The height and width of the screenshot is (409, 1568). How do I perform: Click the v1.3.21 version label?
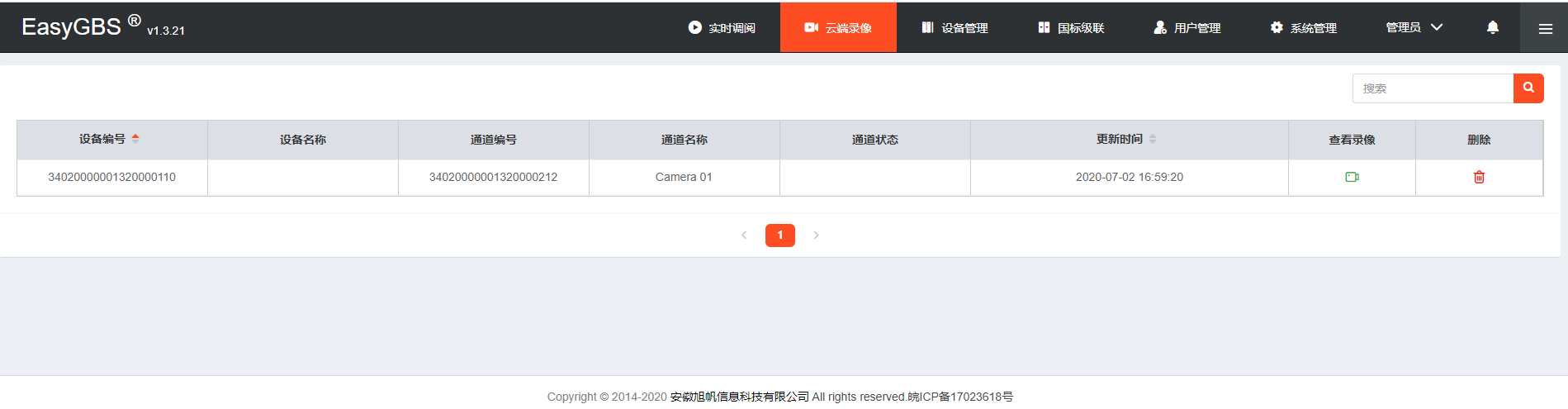tap(166, 31)
